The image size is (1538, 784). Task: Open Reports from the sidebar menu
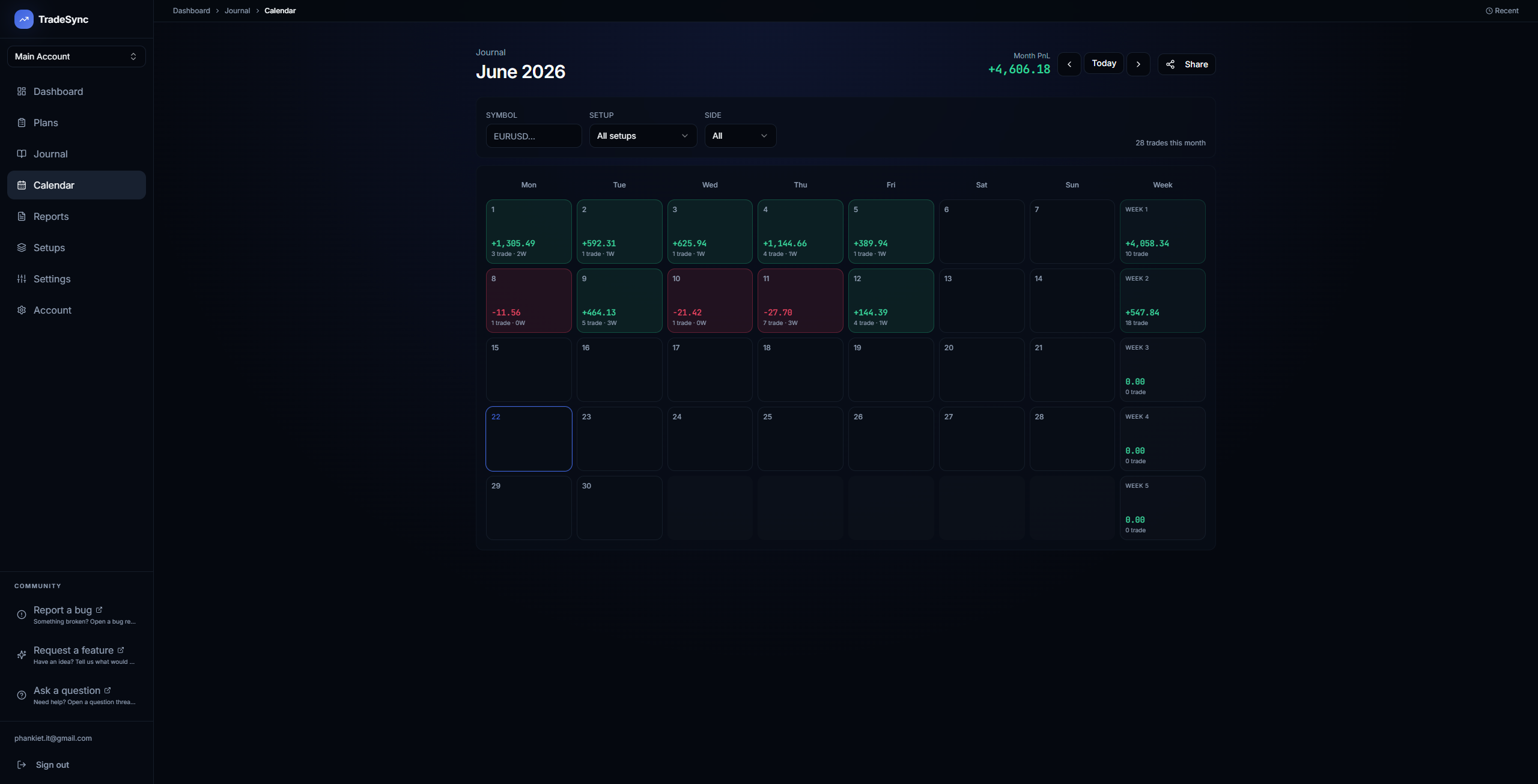click(x=76, y=216)
